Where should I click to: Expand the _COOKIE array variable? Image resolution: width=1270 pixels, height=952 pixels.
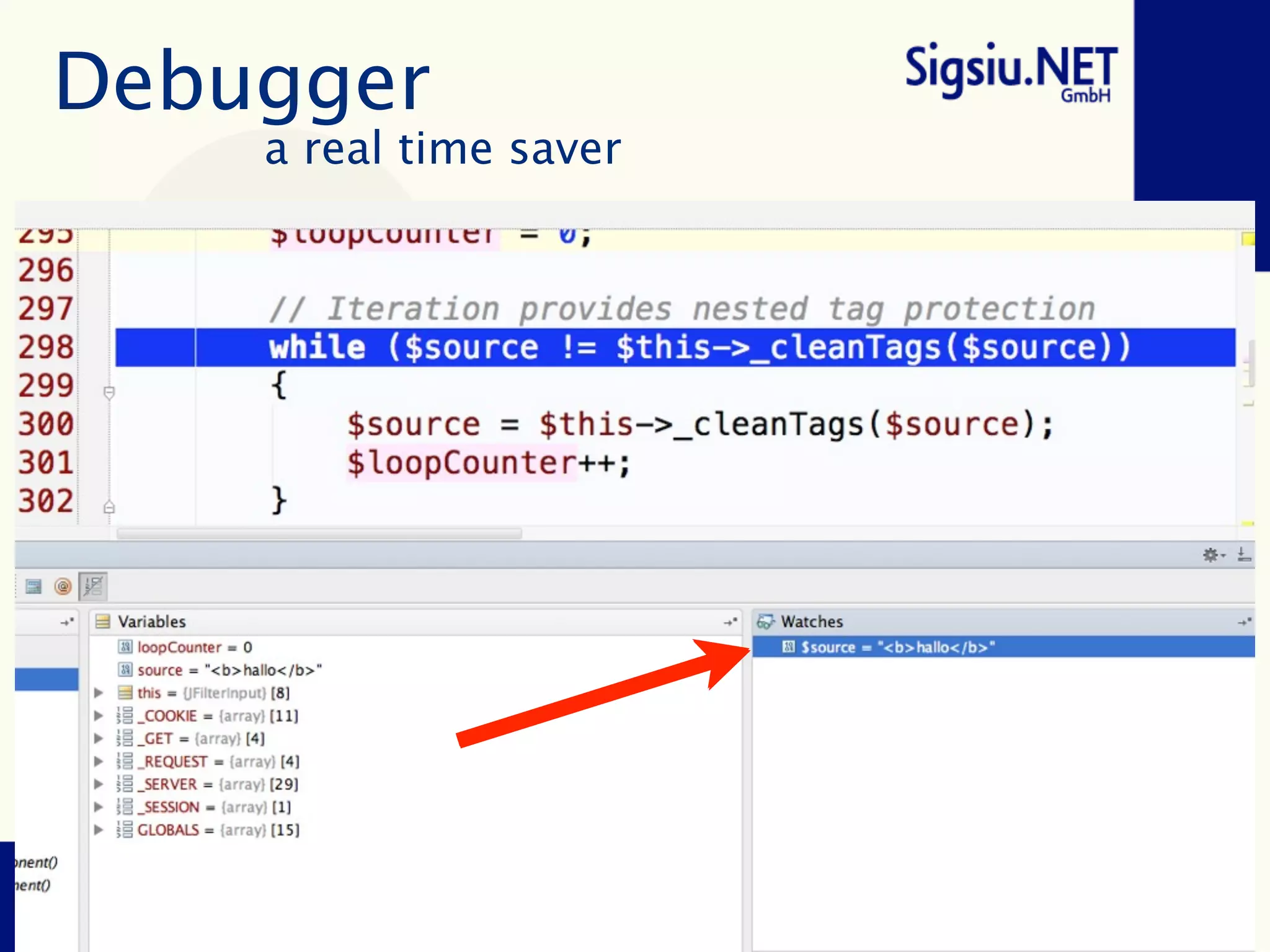[x=99, y=716]
